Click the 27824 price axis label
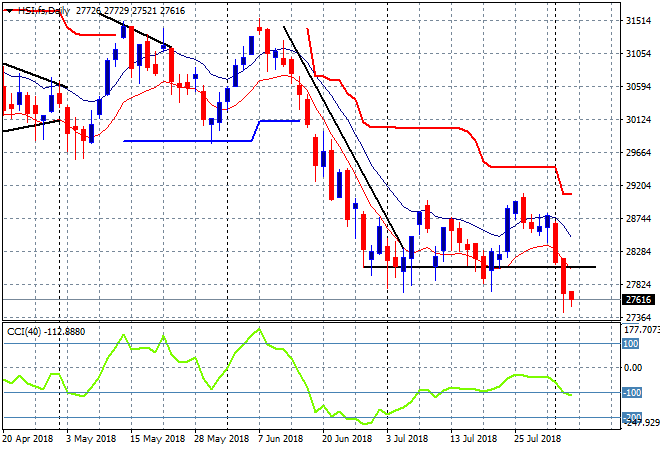The width and height of the screenshot is (660, 450). point(638,285)
